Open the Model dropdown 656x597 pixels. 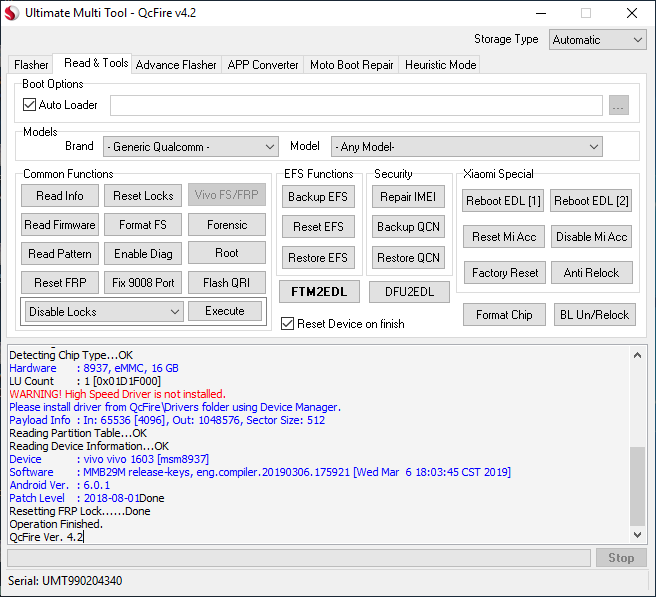tap(466, 147)
